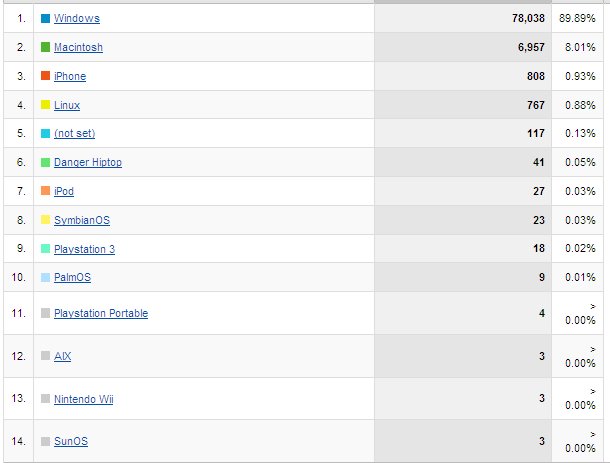Screen dimensions: 610x463
Task: Click the iPod link
Action: point(64,191)
